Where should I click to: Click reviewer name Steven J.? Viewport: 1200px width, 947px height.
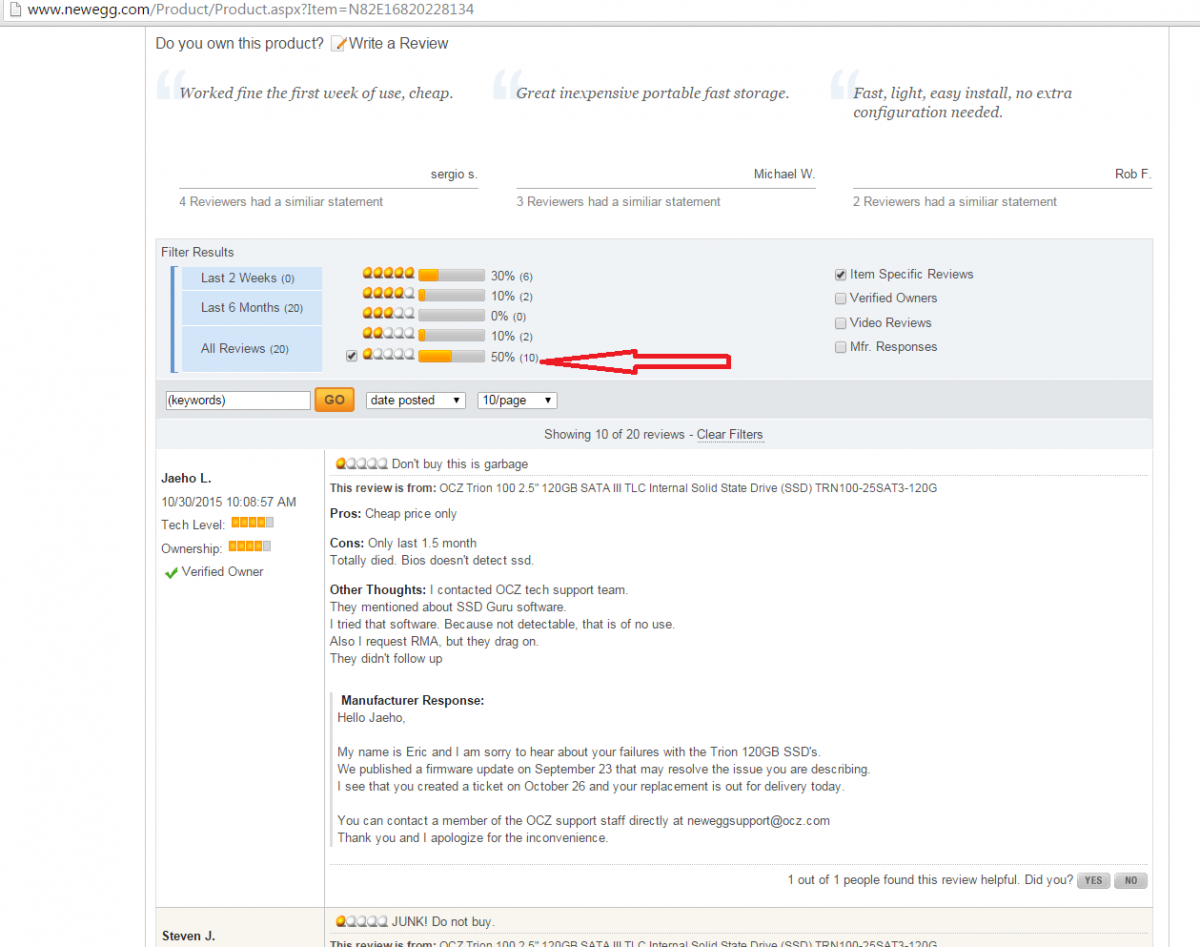[188, 937]
